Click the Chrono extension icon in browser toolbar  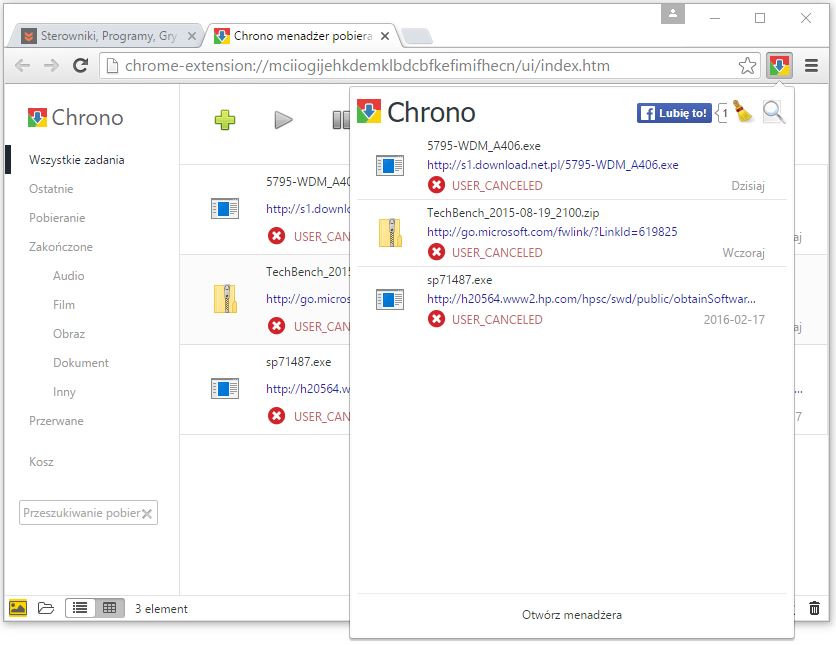[779, 66]
